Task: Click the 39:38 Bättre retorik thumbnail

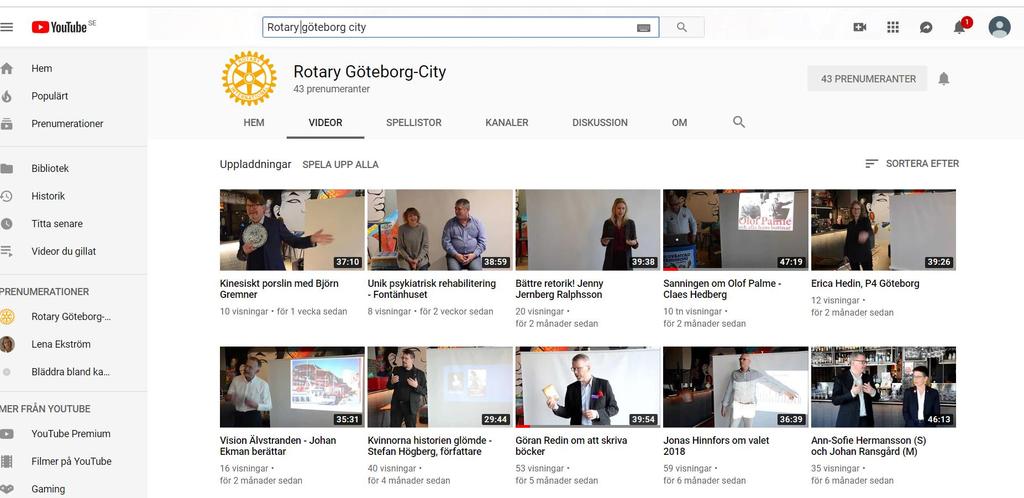Action: 588,230
